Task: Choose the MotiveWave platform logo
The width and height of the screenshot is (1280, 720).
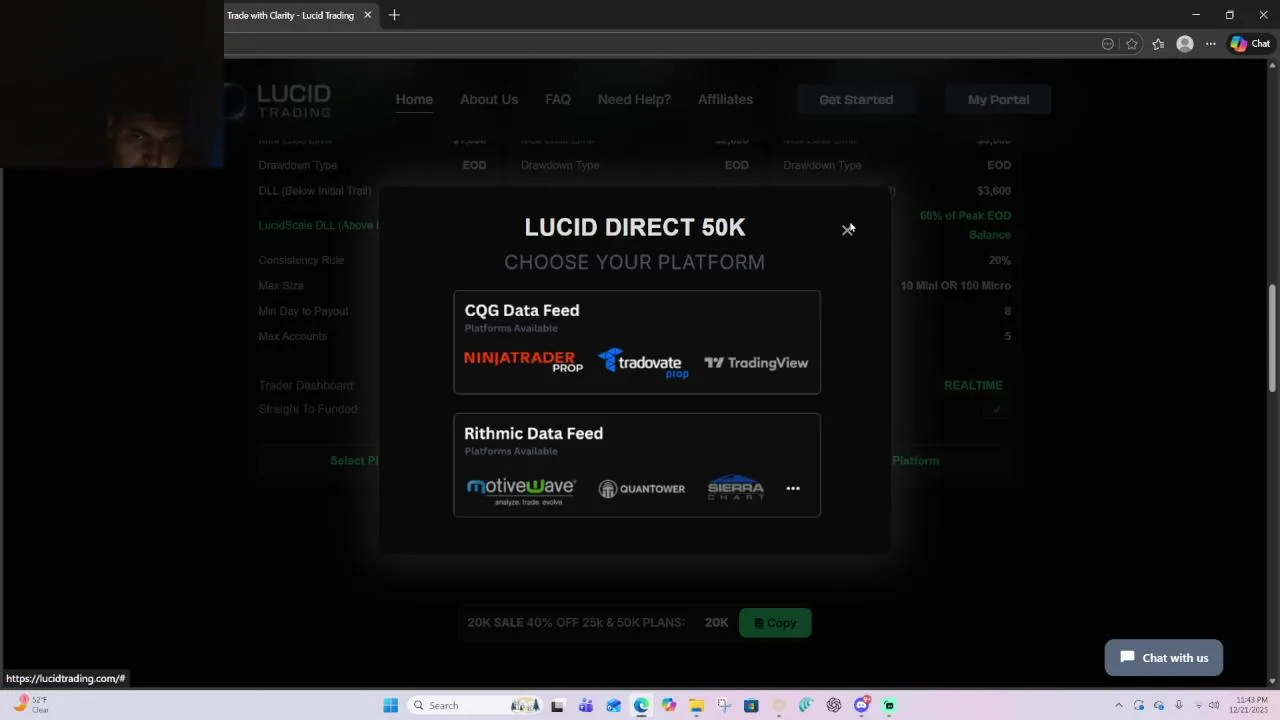Action: [x=521, y=490]
